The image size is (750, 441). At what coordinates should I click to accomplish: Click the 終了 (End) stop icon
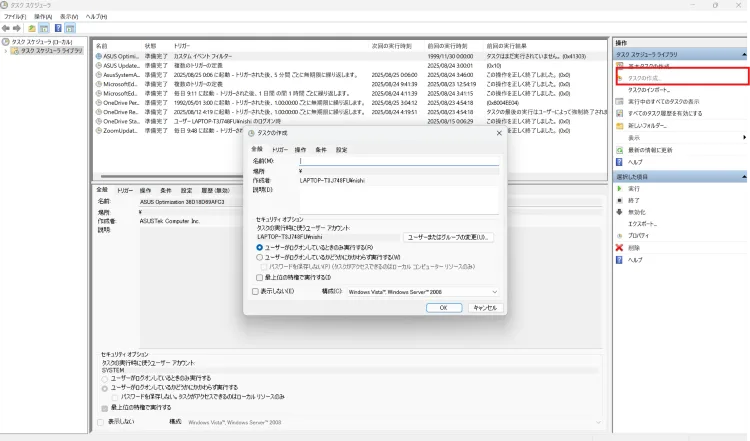pos(620,200)
